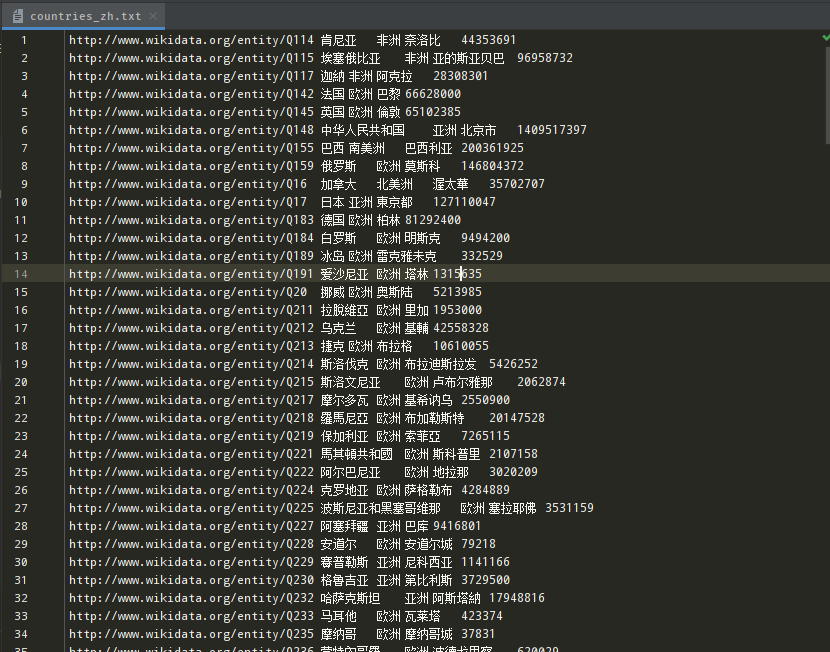Click the continent name 南美洲
Screen dimensions: 830x652
point(367,148)
